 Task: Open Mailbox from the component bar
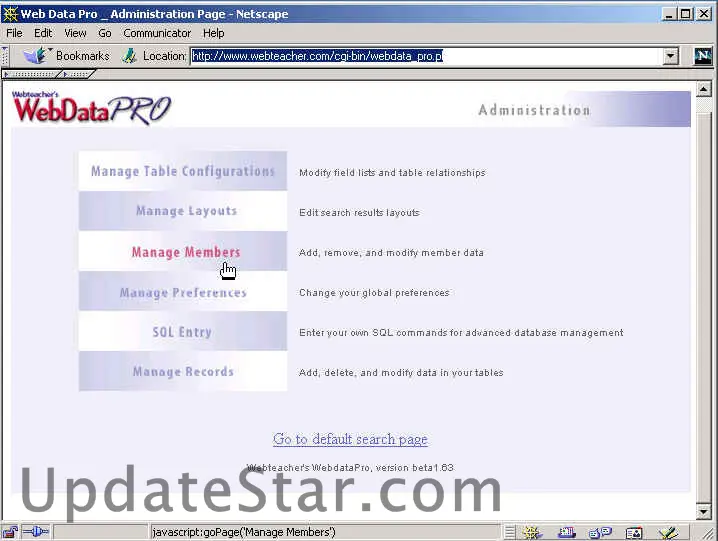pos(566,532)
